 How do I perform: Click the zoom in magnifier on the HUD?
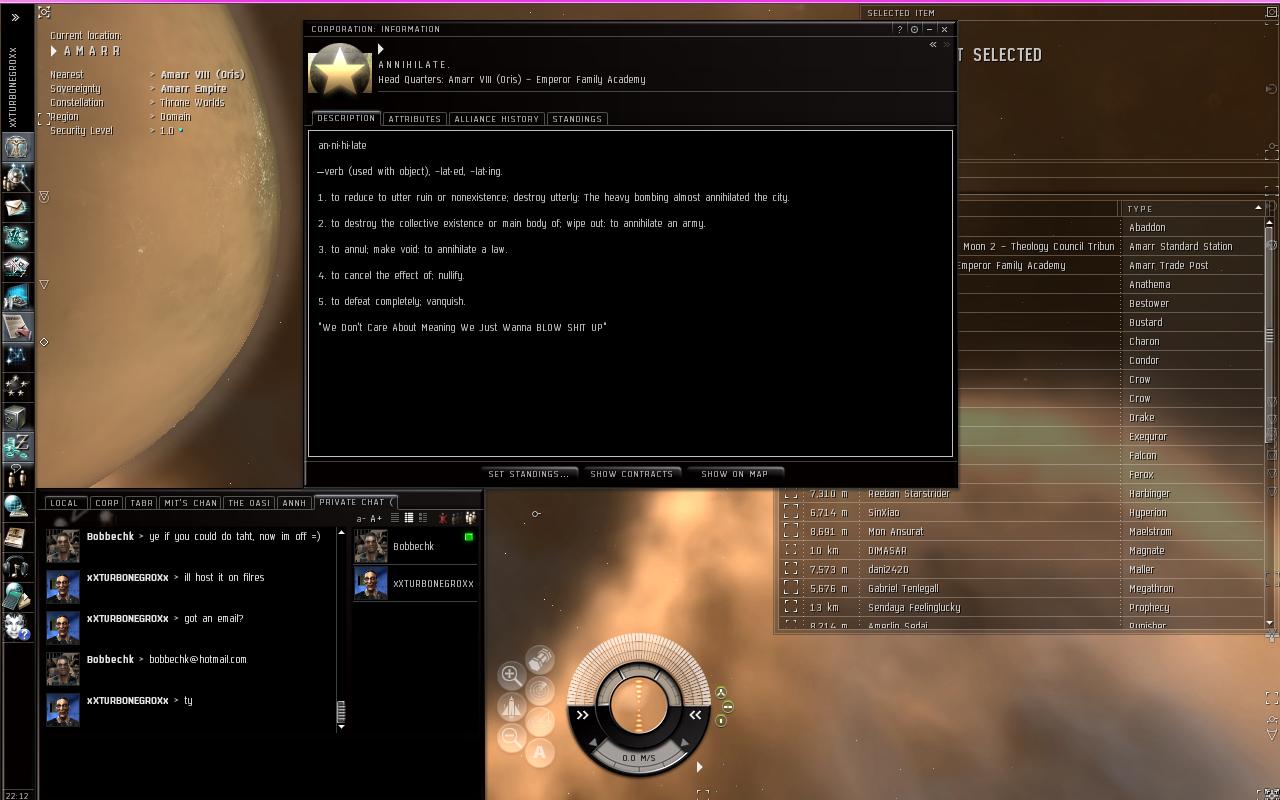(511, 675)
